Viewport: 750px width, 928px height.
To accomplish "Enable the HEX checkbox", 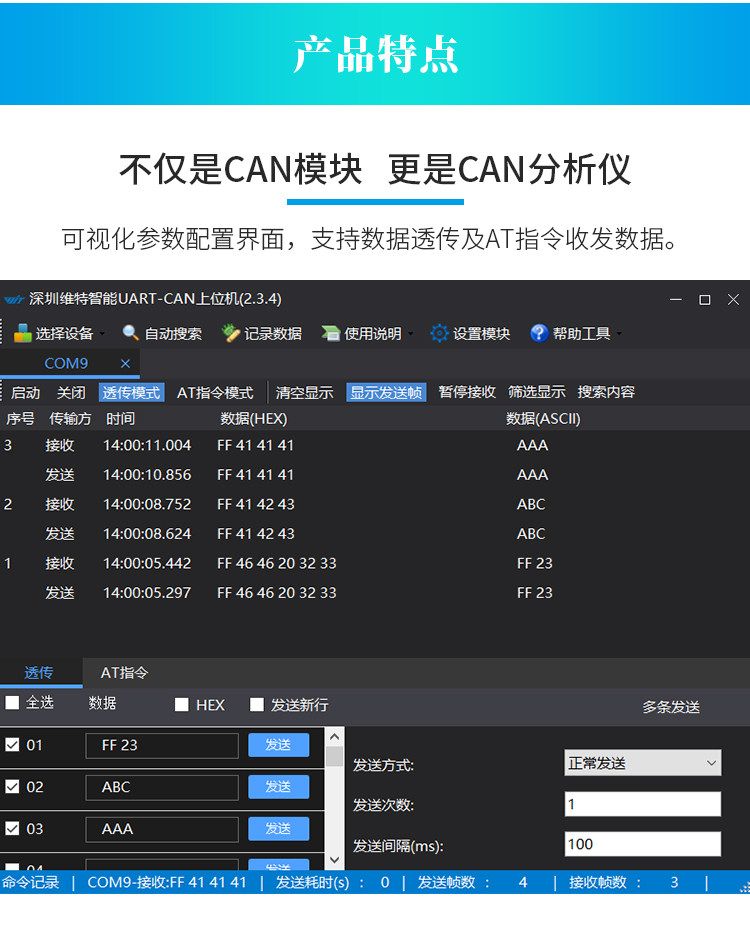I will click(182, 705).
